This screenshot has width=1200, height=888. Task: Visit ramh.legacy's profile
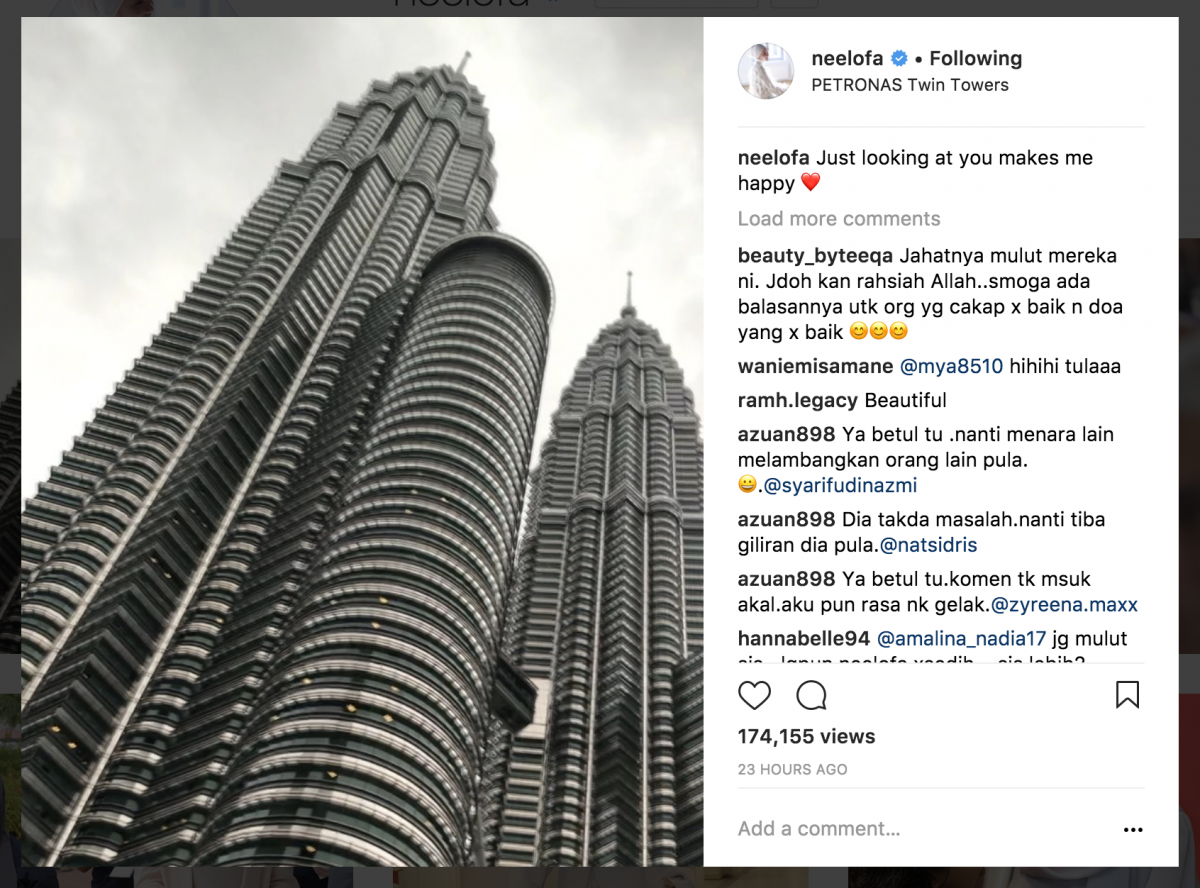[798, 401]
